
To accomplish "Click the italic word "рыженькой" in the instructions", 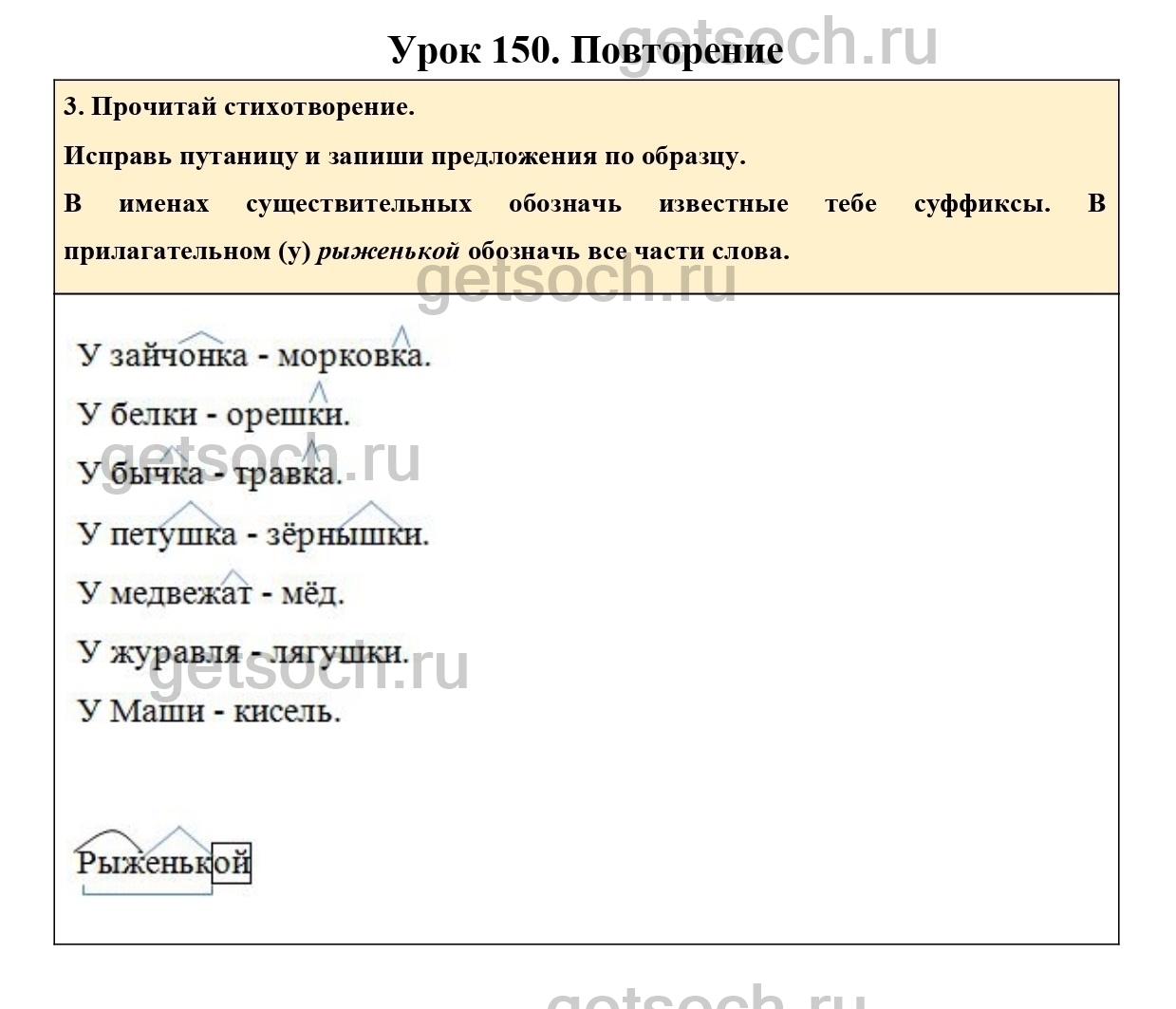I will [x=388, y=252].
